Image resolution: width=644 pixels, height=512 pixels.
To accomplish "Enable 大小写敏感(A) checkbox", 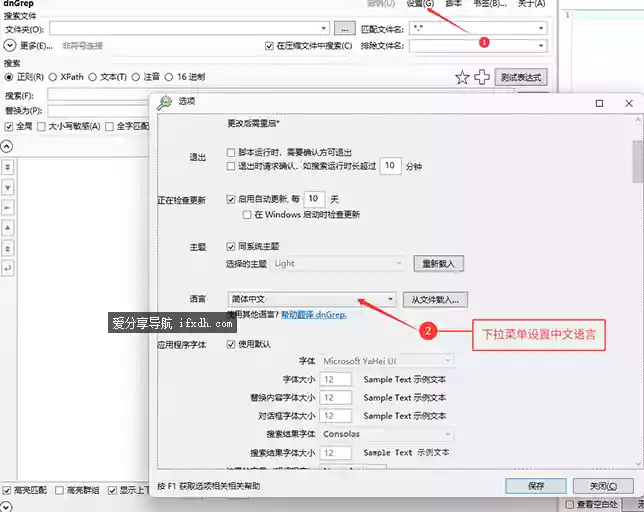I will [41, 126].
